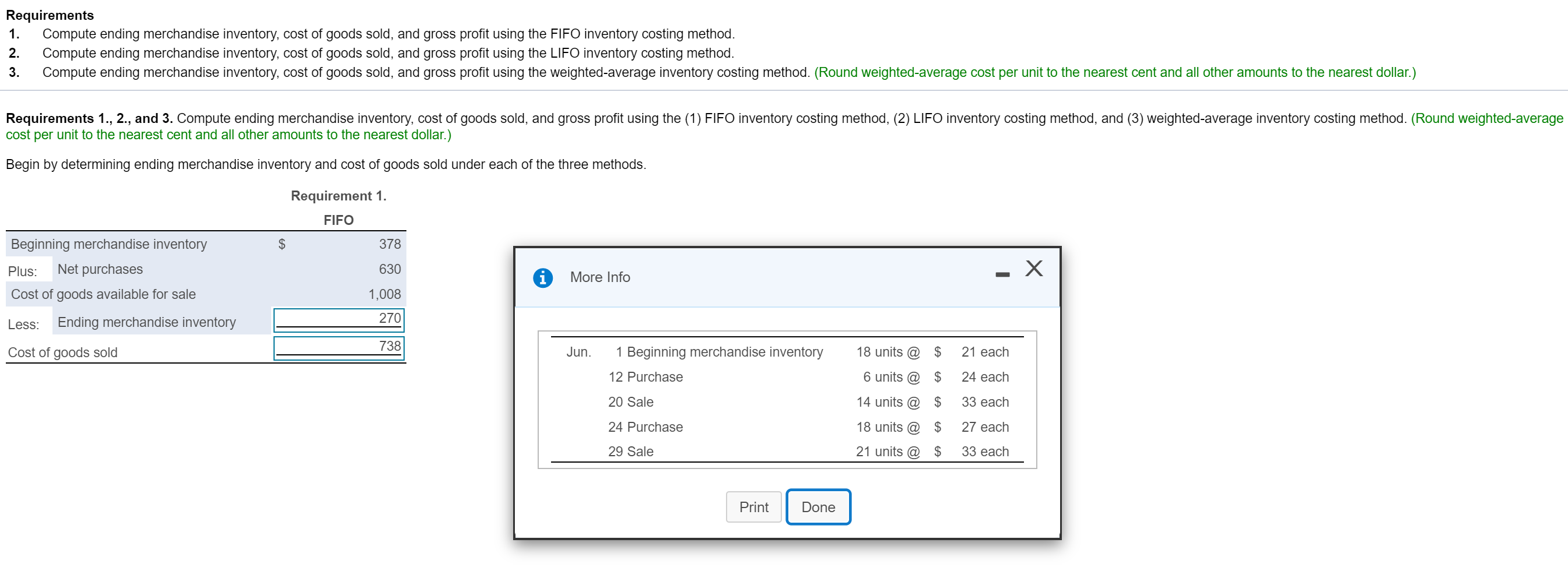Select the green rounding instruction text
This screenshot has height=585, width=1568.
coord(228,135)
